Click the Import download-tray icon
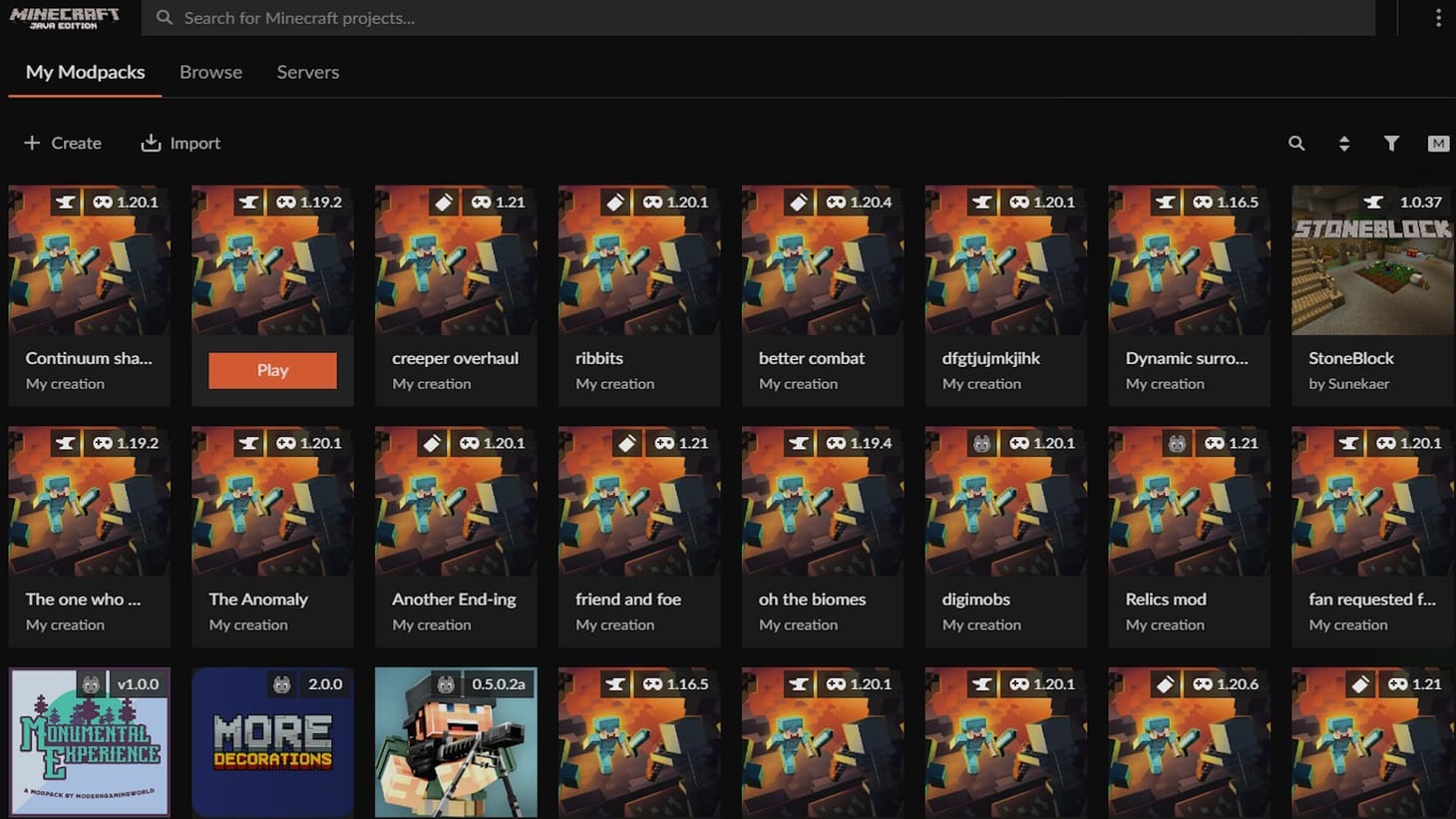1456x819 pixels. (151, 144)
